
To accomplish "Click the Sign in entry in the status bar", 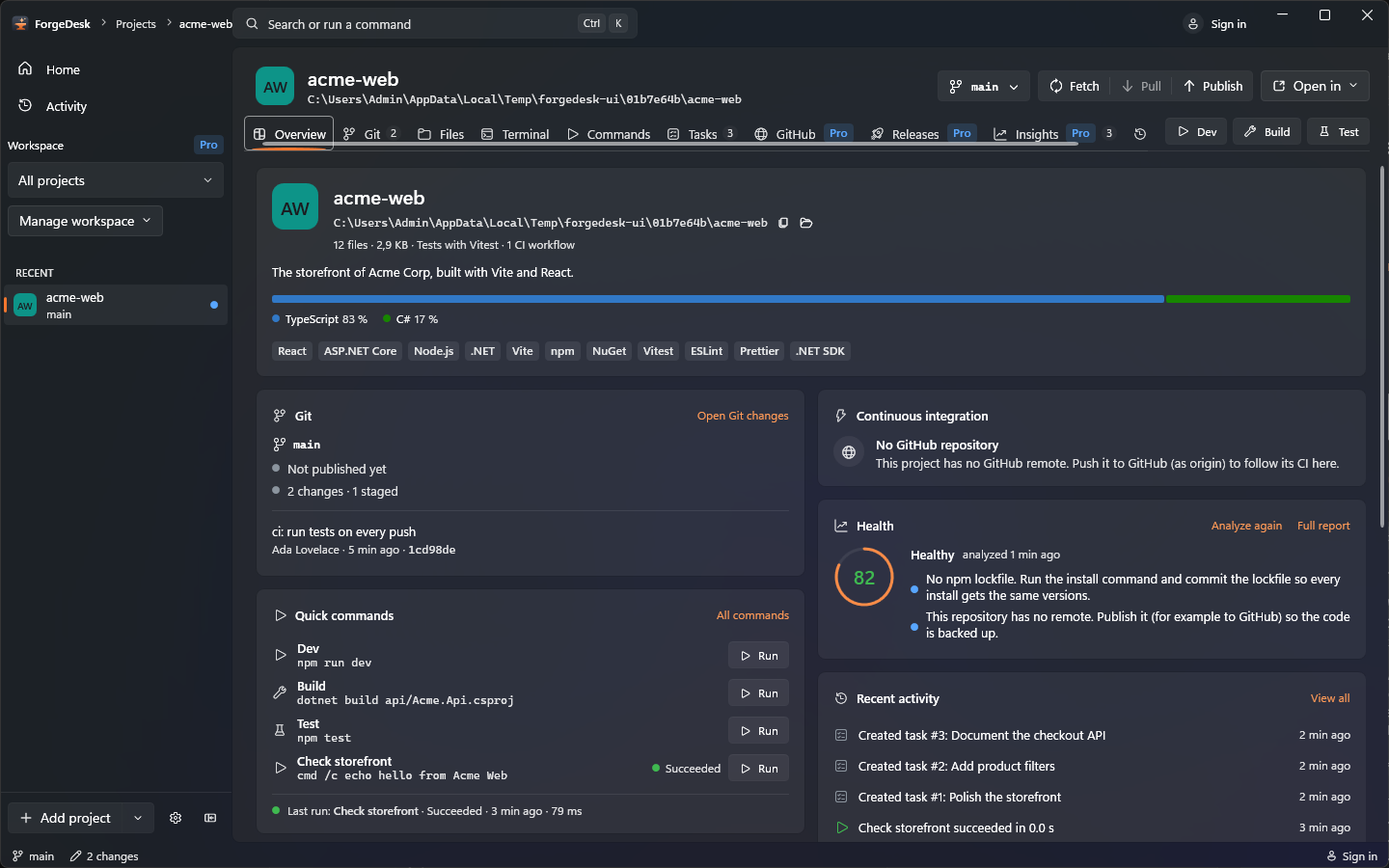I will point(1352,856).
